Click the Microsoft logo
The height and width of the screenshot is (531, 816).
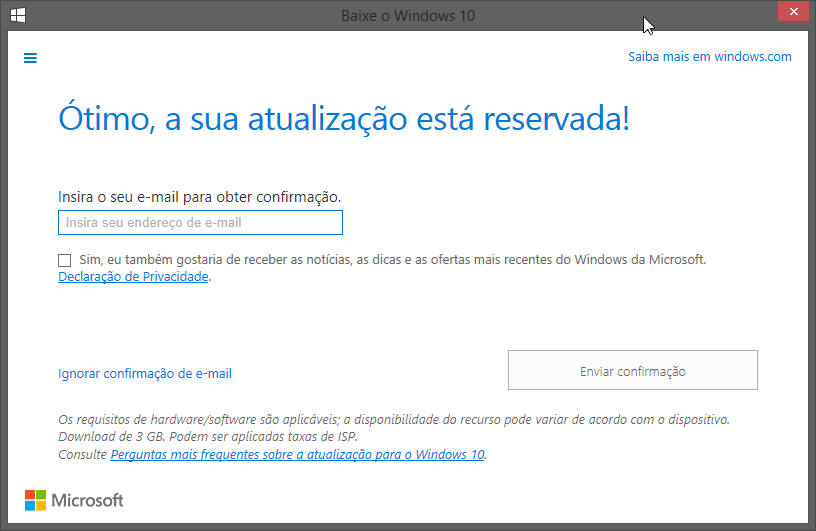pyautogui.click(x=74, y=500)
